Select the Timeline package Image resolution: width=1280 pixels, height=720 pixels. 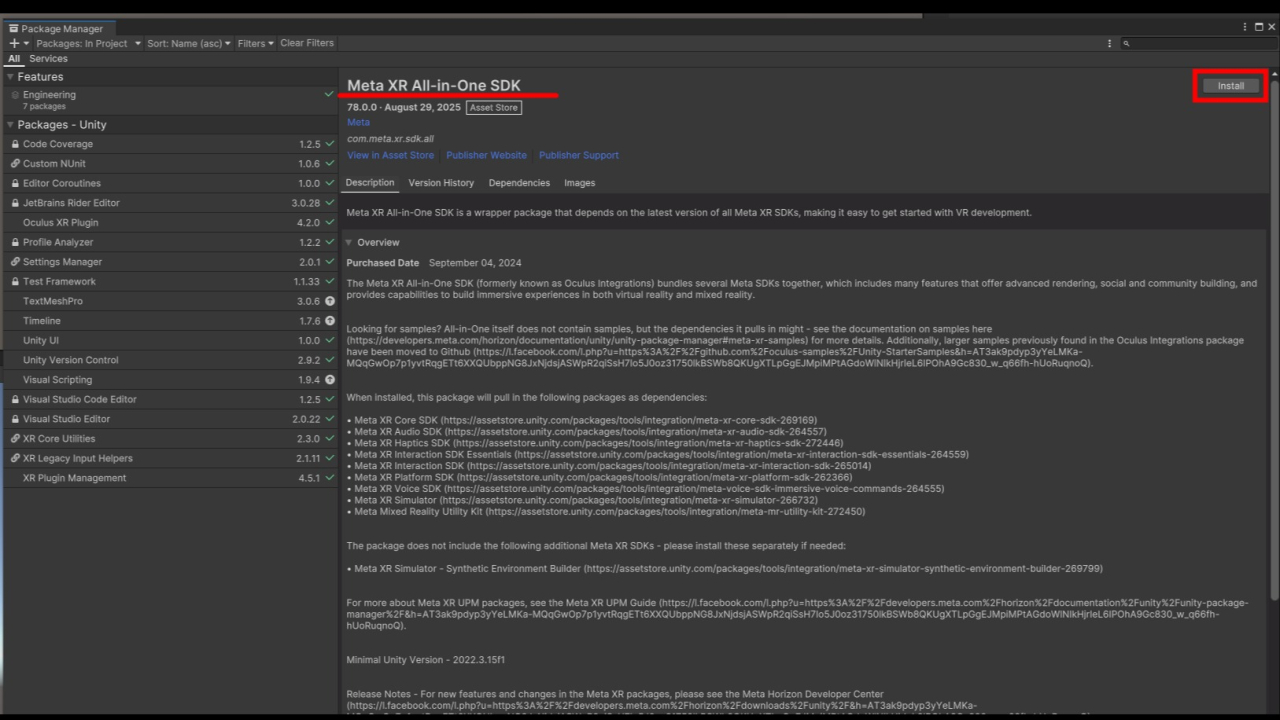[x=169, y=321]
